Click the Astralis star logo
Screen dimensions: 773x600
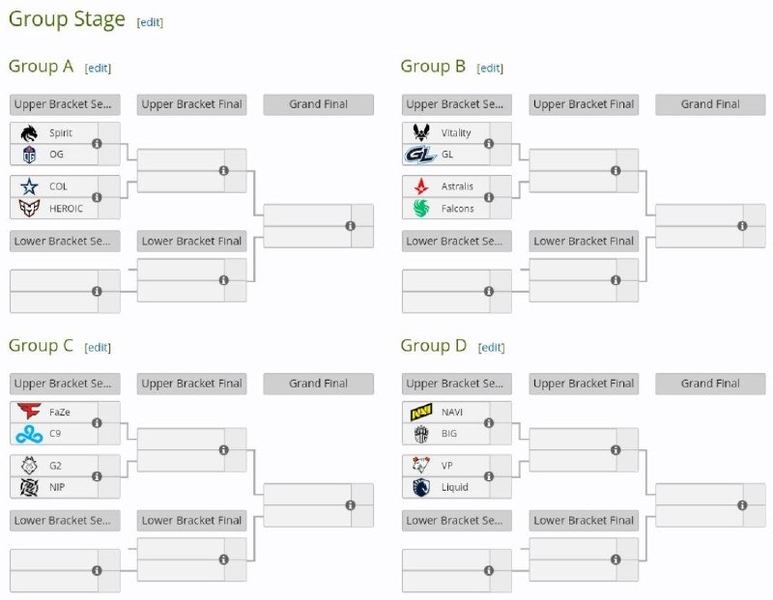420,187
